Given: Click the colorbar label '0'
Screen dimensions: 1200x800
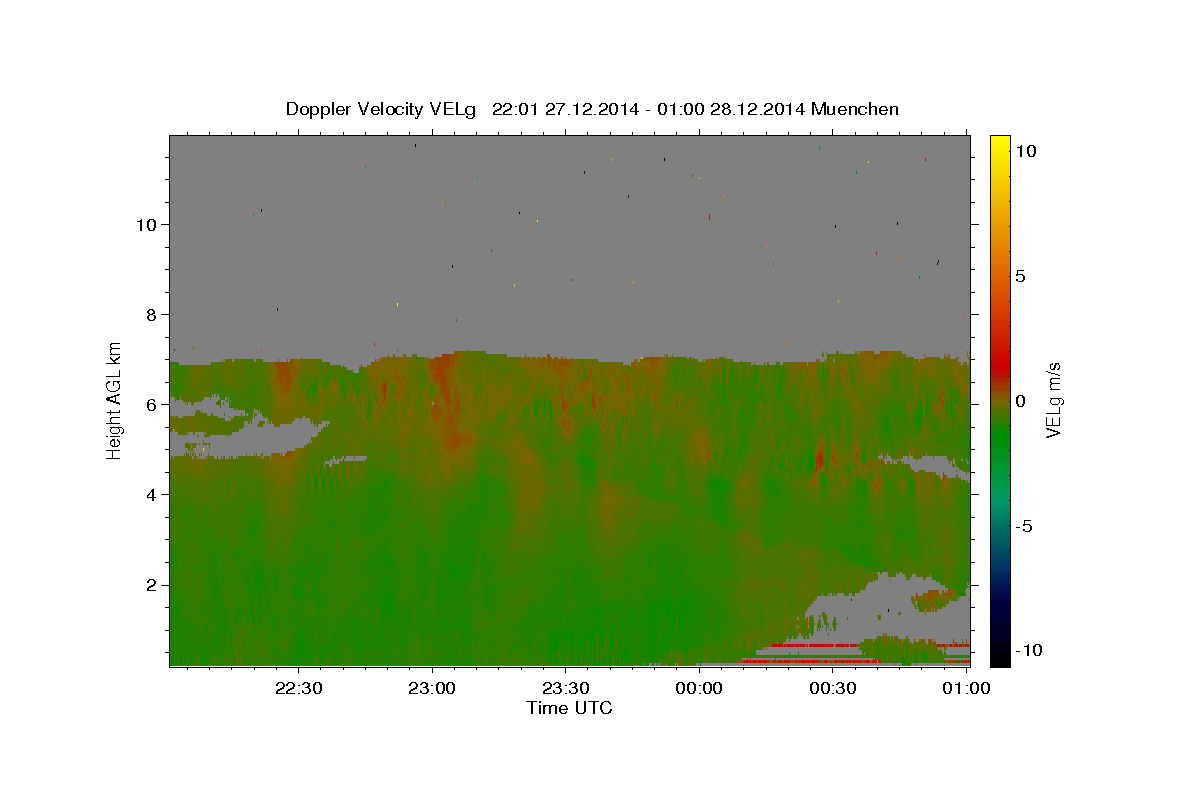Looking at the screenshot, I should 1020,401.
